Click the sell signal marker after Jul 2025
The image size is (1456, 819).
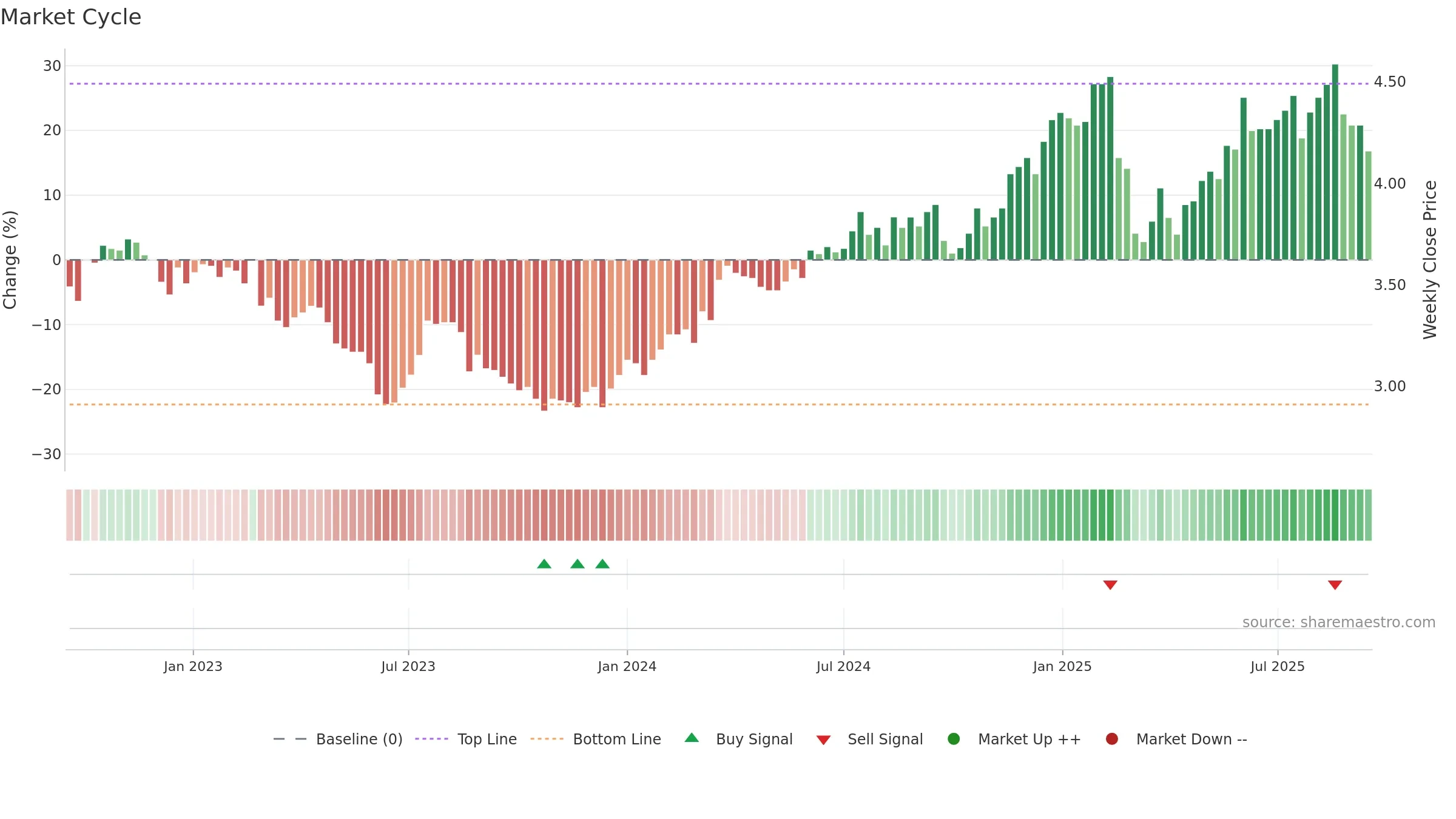[1335, 585]
